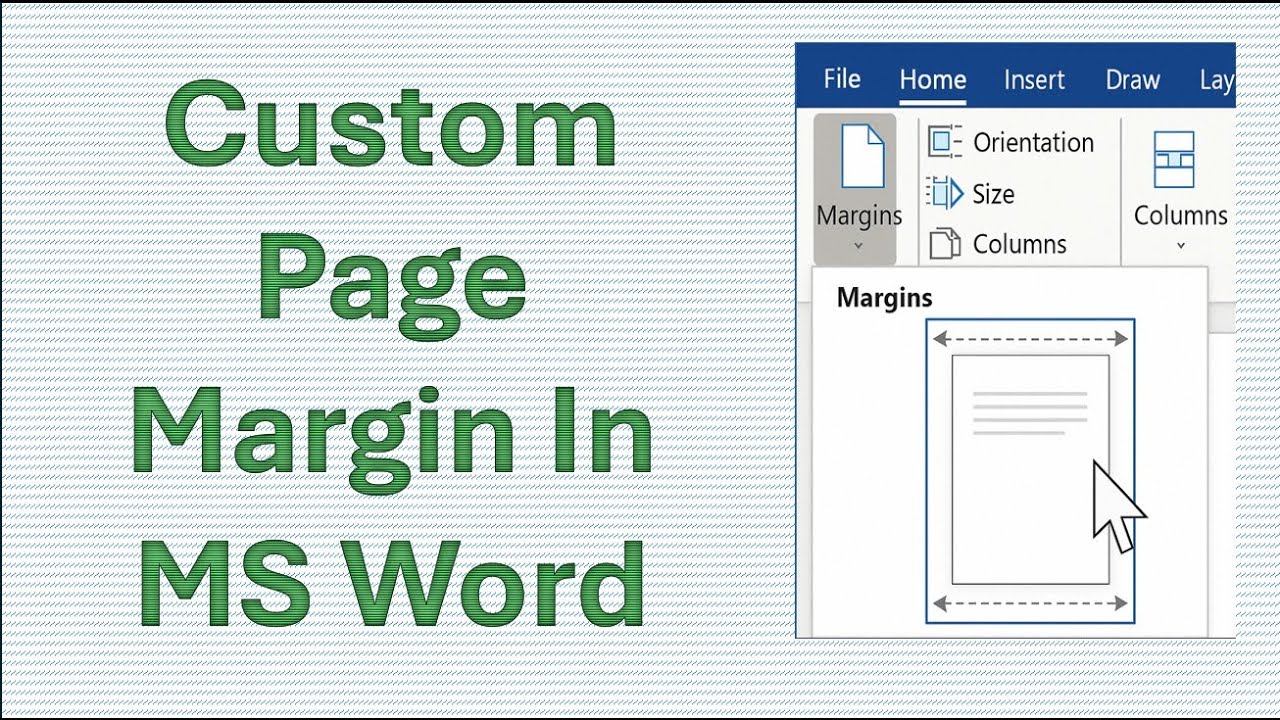The height and width of the screenshot is (720, 1280).
Task: Open the Insert tab
Action: pyautogui.click(x=1034, y=80)
